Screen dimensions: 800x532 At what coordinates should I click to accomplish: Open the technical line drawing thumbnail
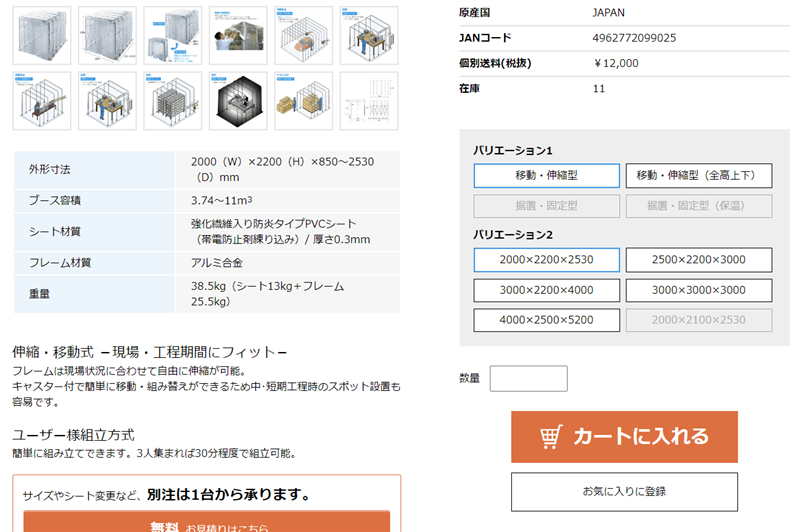[x=369, y=99]
